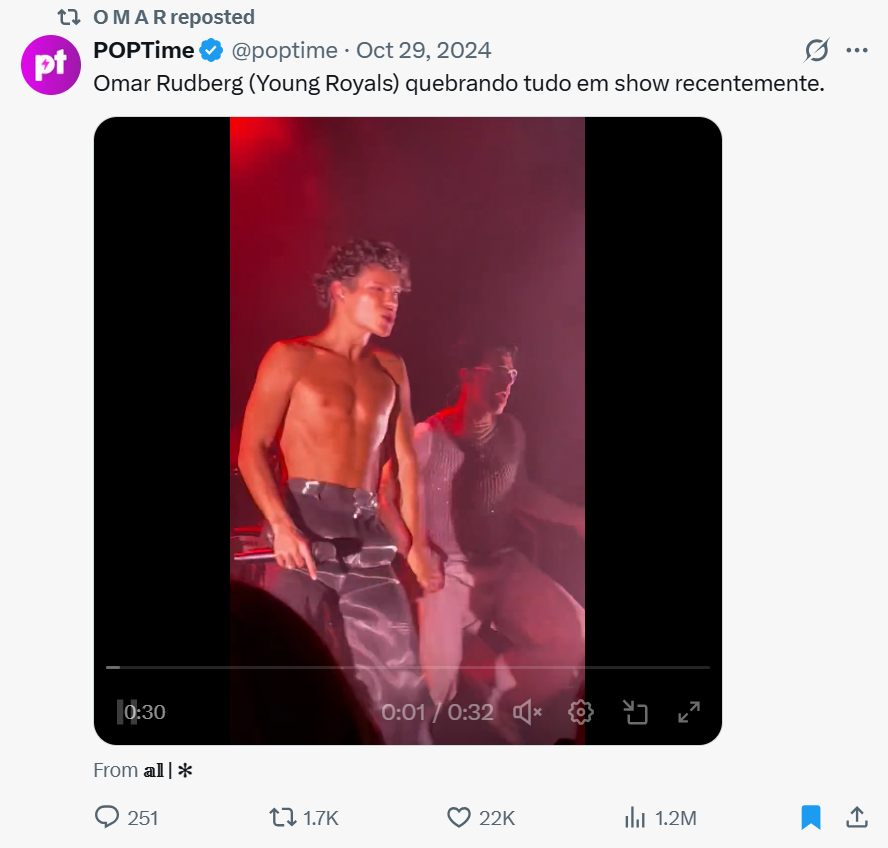Click the Grok explain-post icon

[x=817, y=50]
